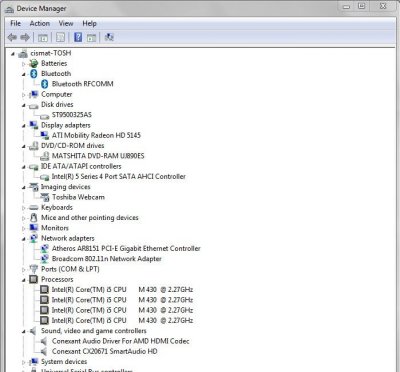Expand the Batteries category
This screenshot has width=400, height=372.
tap(24, 64)
